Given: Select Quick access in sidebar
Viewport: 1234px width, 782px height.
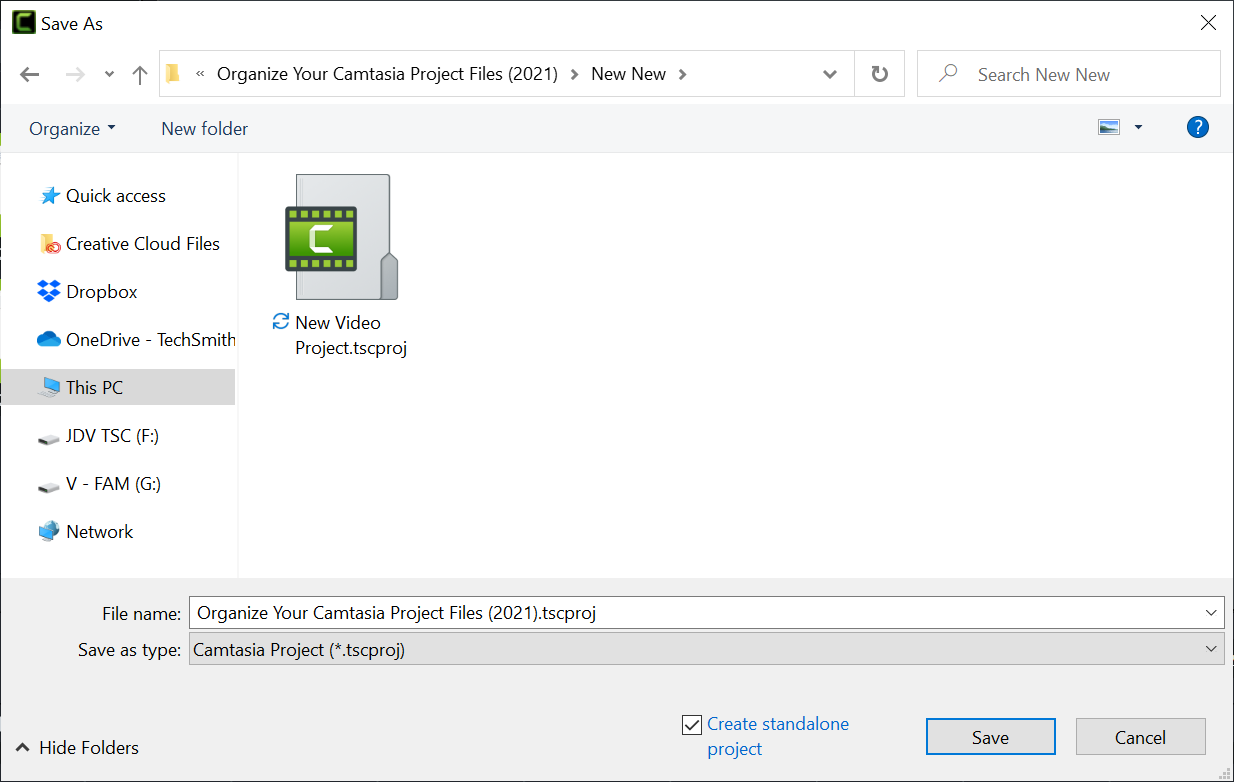Looking at the screenshot, I should [x=117, y=196].
